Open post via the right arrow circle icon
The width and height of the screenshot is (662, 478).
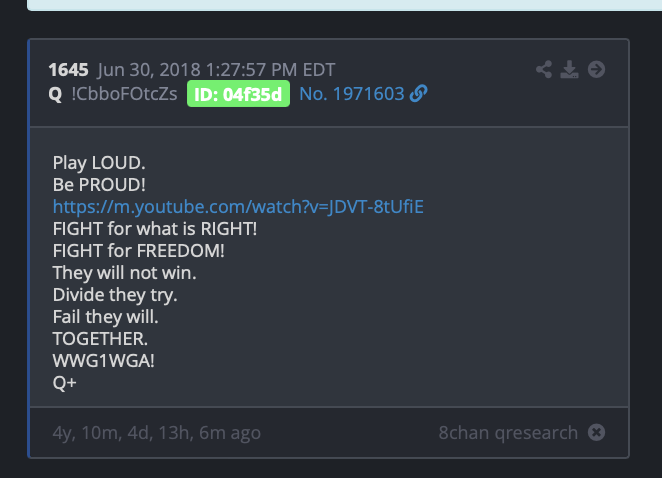tap(597, 70)
